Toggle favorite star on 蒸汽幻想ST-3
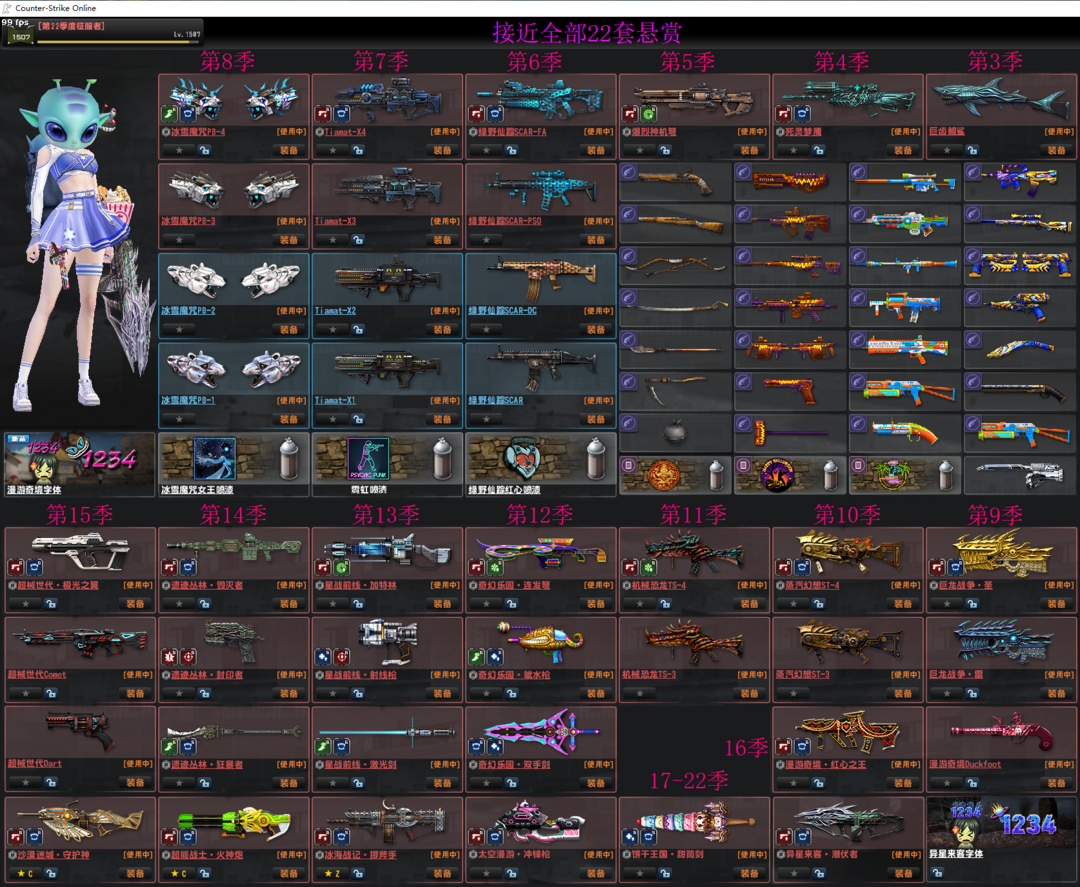Image resolution: width=1080 pixels, height=887 pixels. pos(793,693)
